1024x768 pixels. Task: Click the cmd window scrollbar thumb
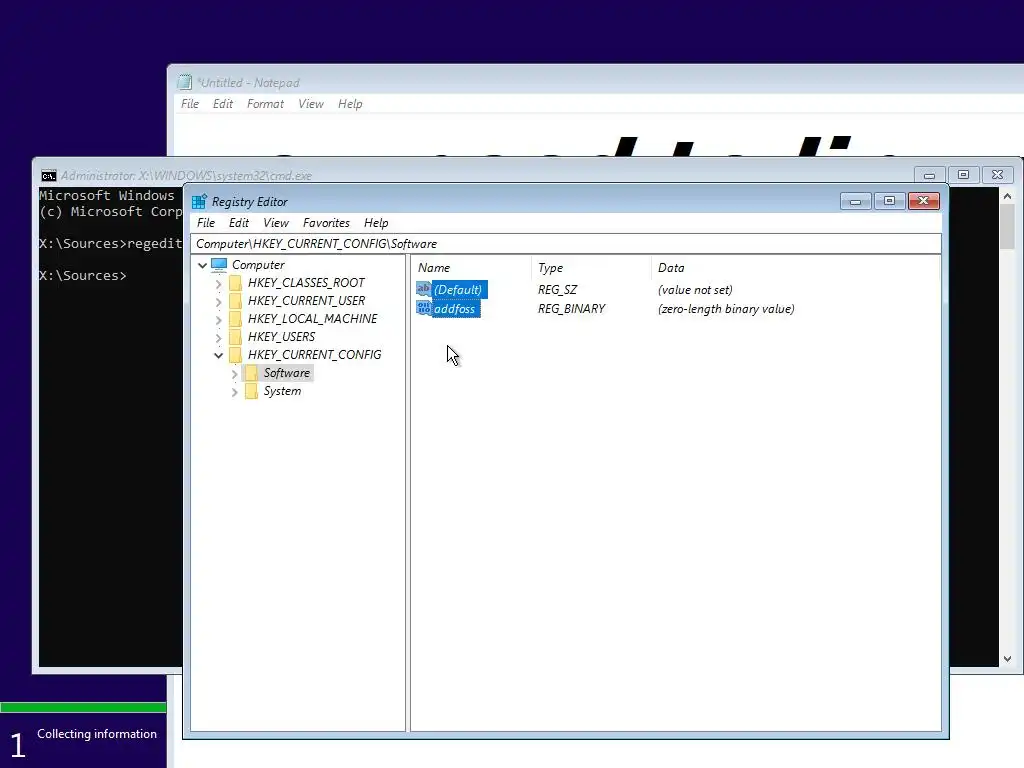(1008, 227)
